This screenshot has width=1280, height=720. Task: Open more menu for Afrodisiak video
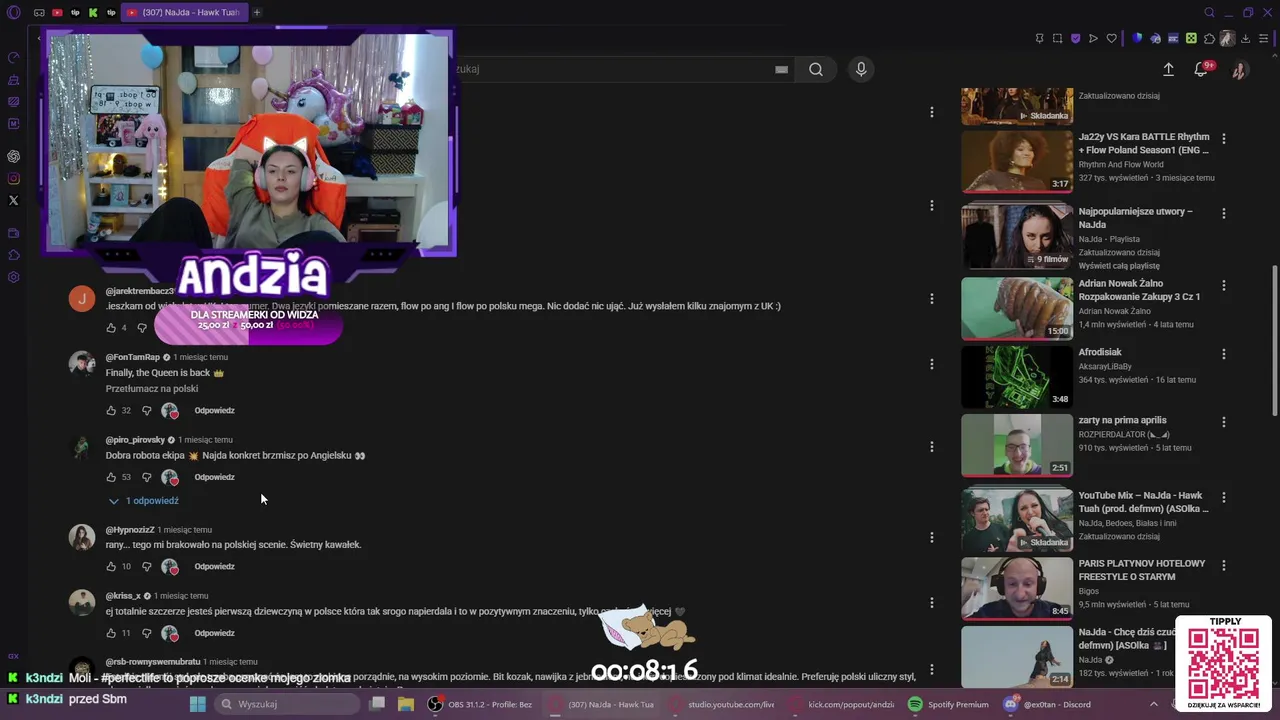(x=1223, y=354)
